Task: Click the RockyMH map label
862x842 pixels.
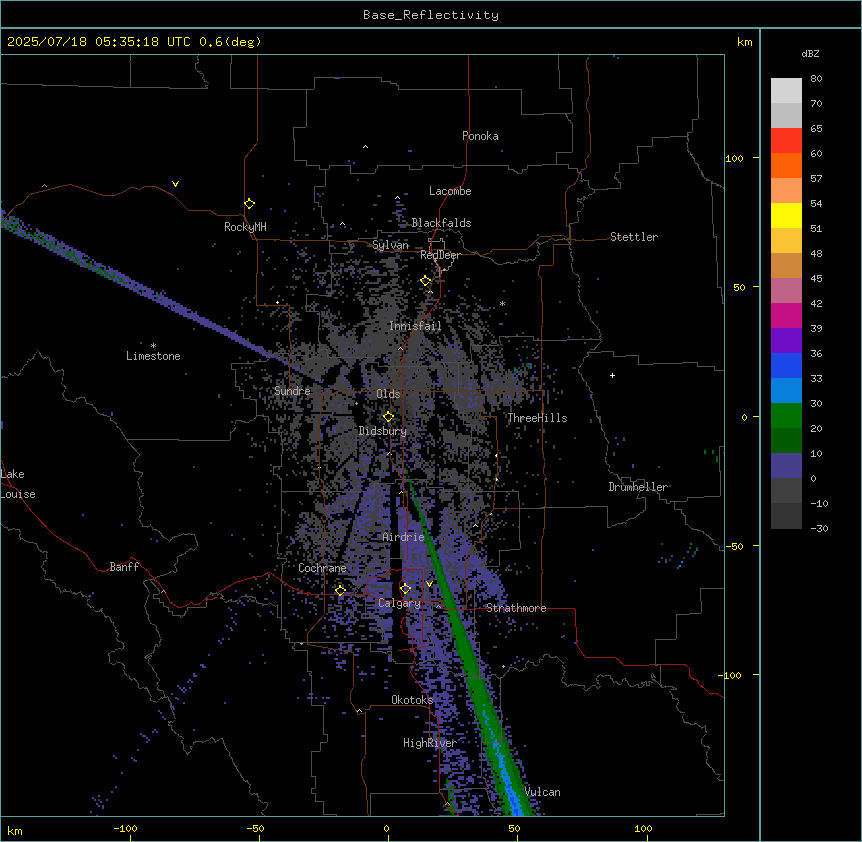Action: click(x=245, y=227)
